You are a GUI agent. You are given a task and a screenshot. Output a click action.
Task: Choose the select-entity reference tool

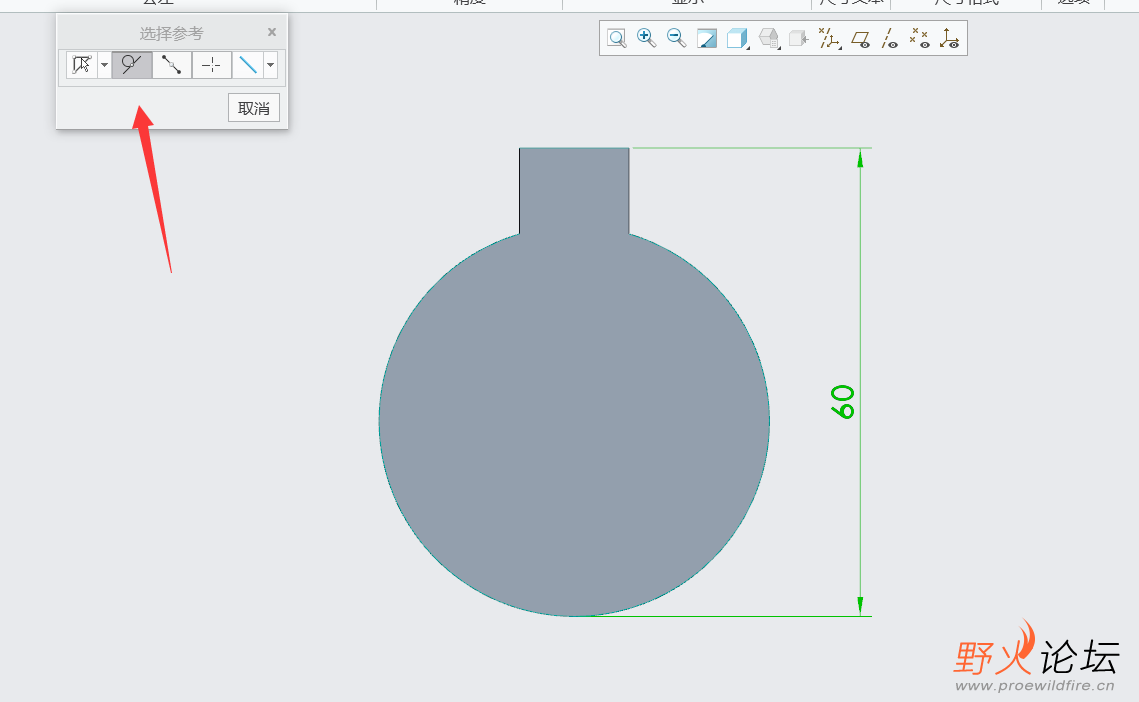pos(82,65)
